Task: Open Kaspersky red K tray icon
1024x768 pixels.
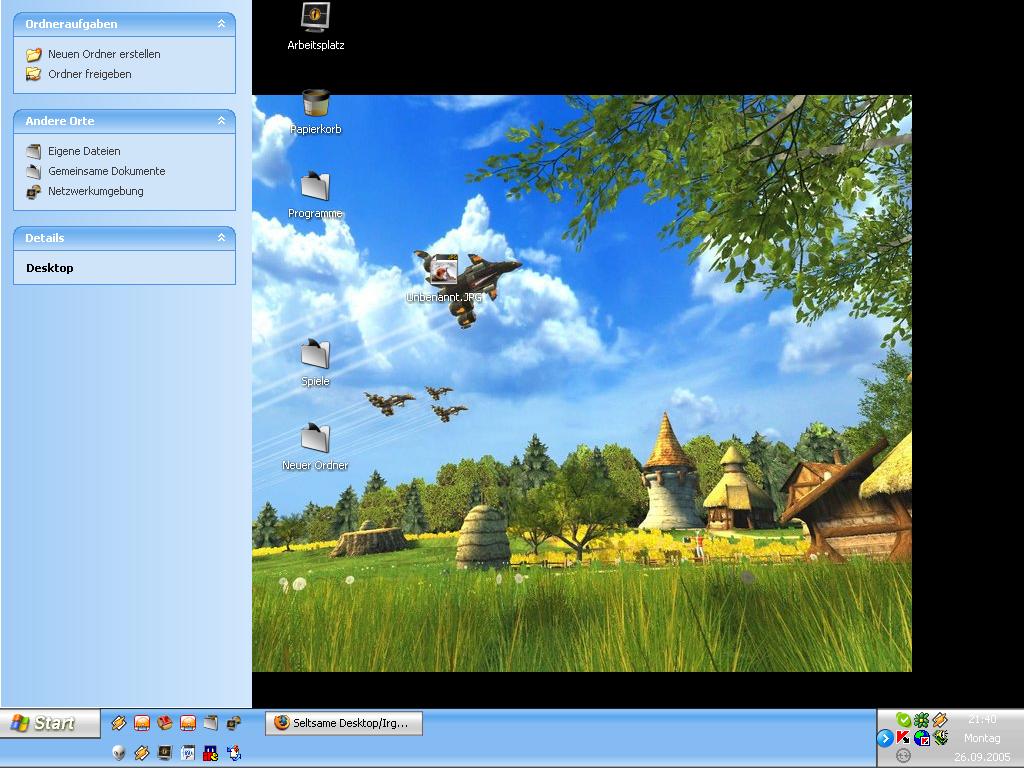Action: [903, 738]
